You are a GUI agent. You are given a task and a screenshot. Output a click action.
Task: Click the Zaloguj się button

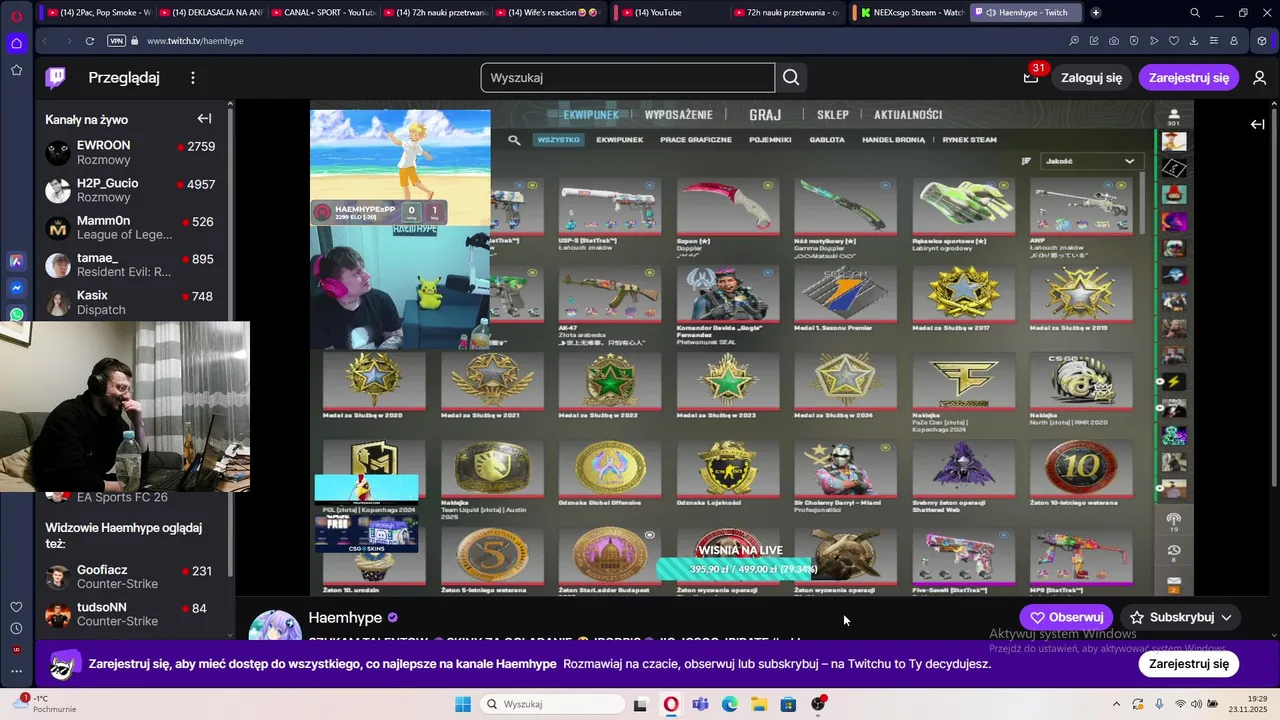[1091, 78]
